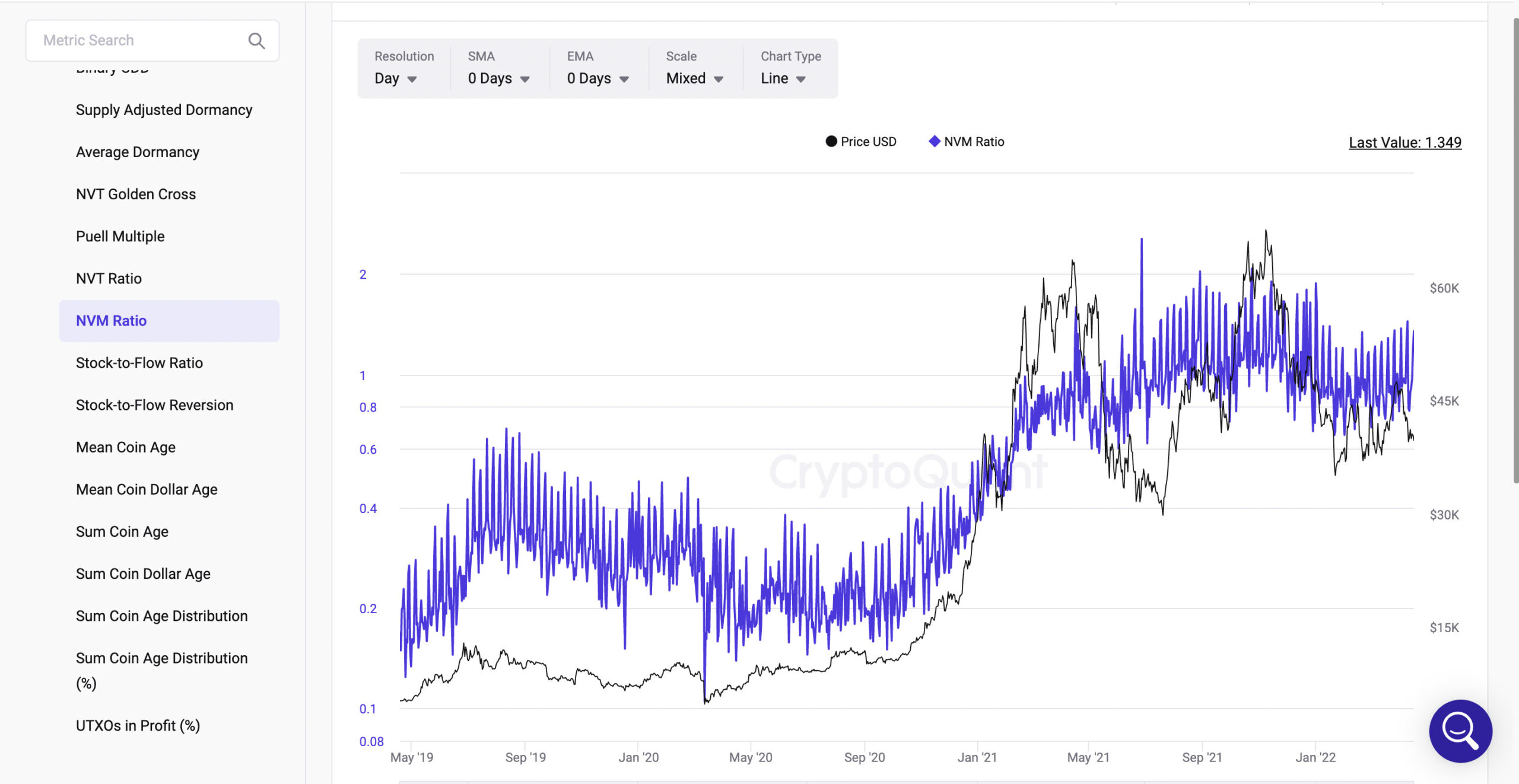
Task: Select the highlighted NVM Ratio metric
Action: click(169, 321)
